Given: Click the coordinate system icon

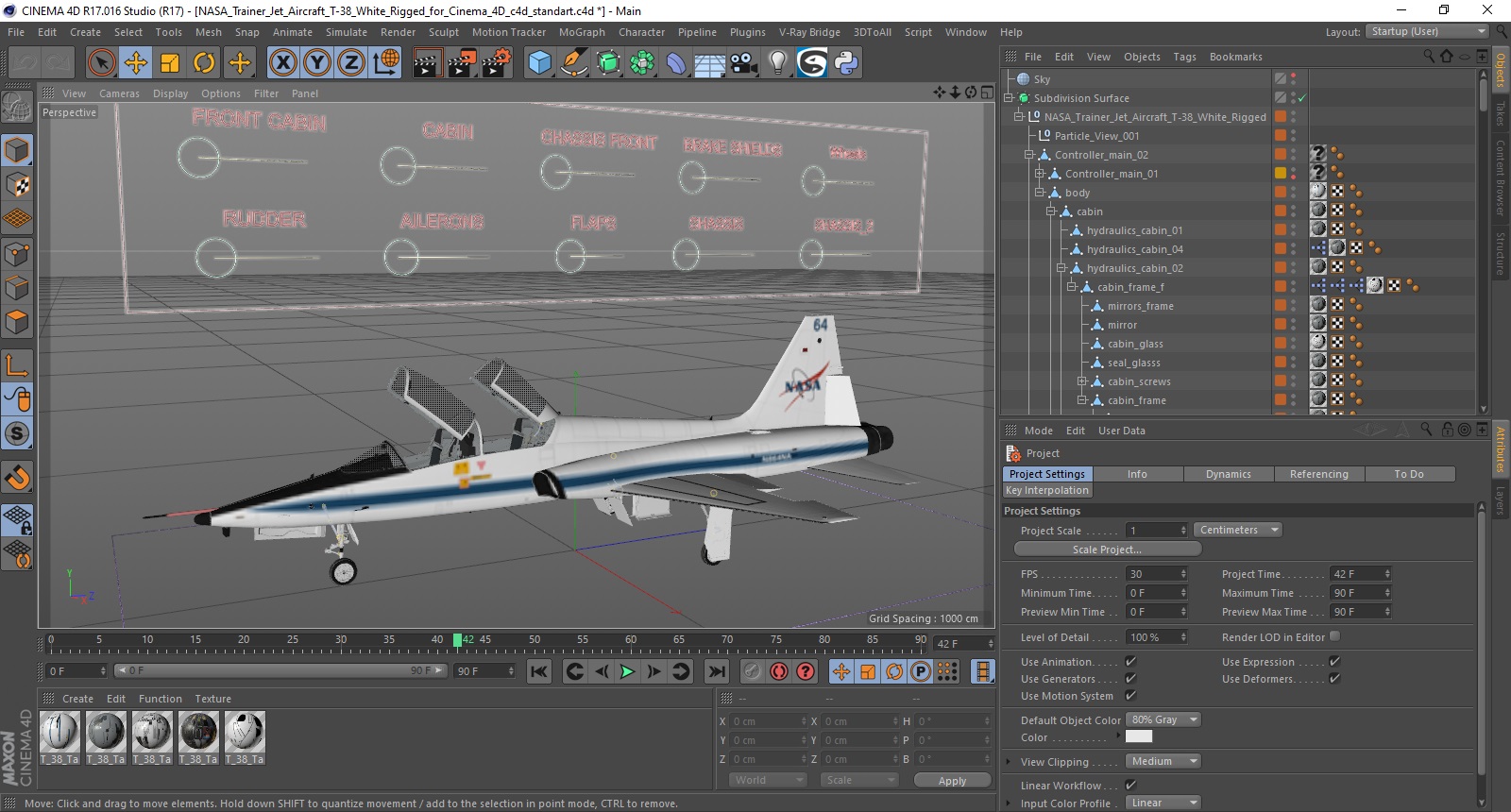Looking at the screenshot, I should [x=385, y=62].
